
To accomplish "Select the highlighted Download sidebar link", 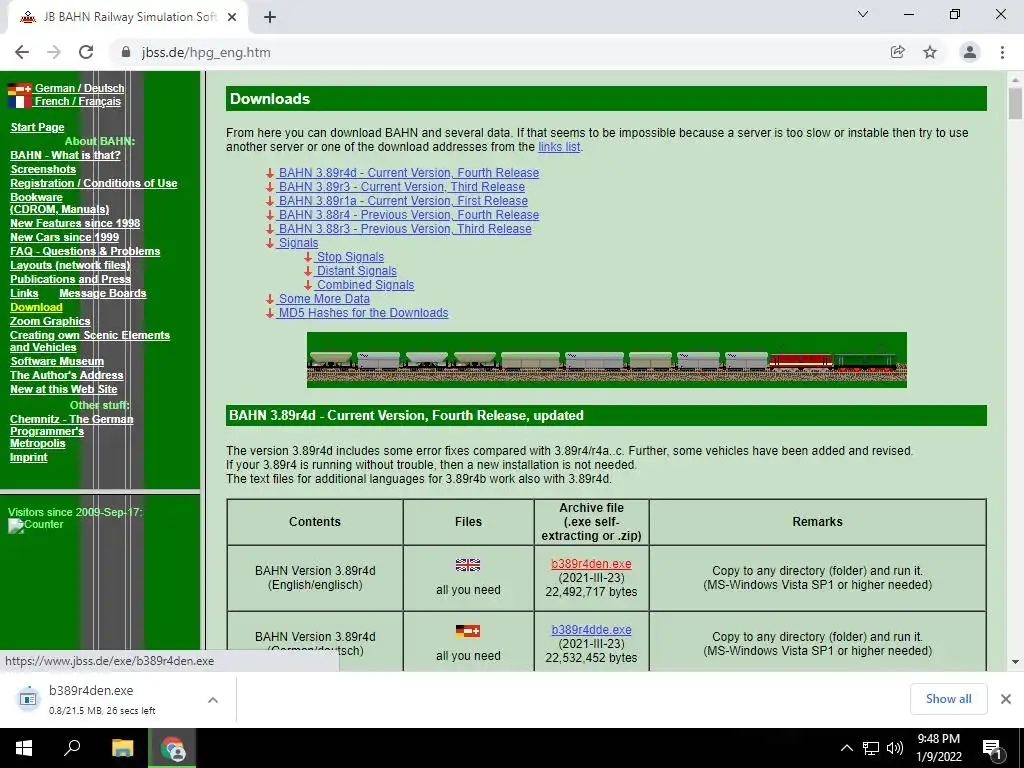I will coord(36,308).
